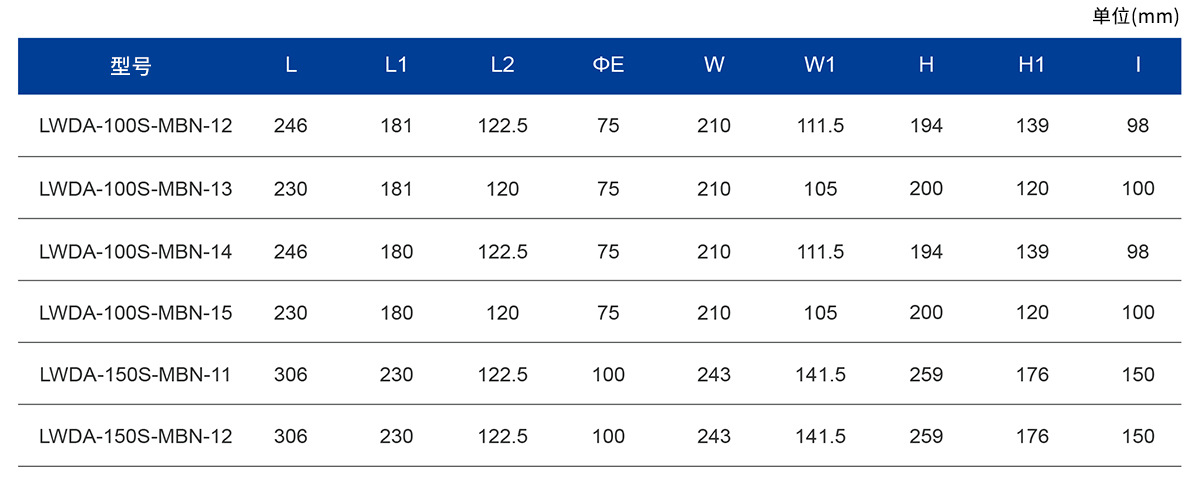This screenshot has width=1200, height=481.
Task: Select model LWDA-100S-MBN-14 cell
Action: tap(136, 251)
